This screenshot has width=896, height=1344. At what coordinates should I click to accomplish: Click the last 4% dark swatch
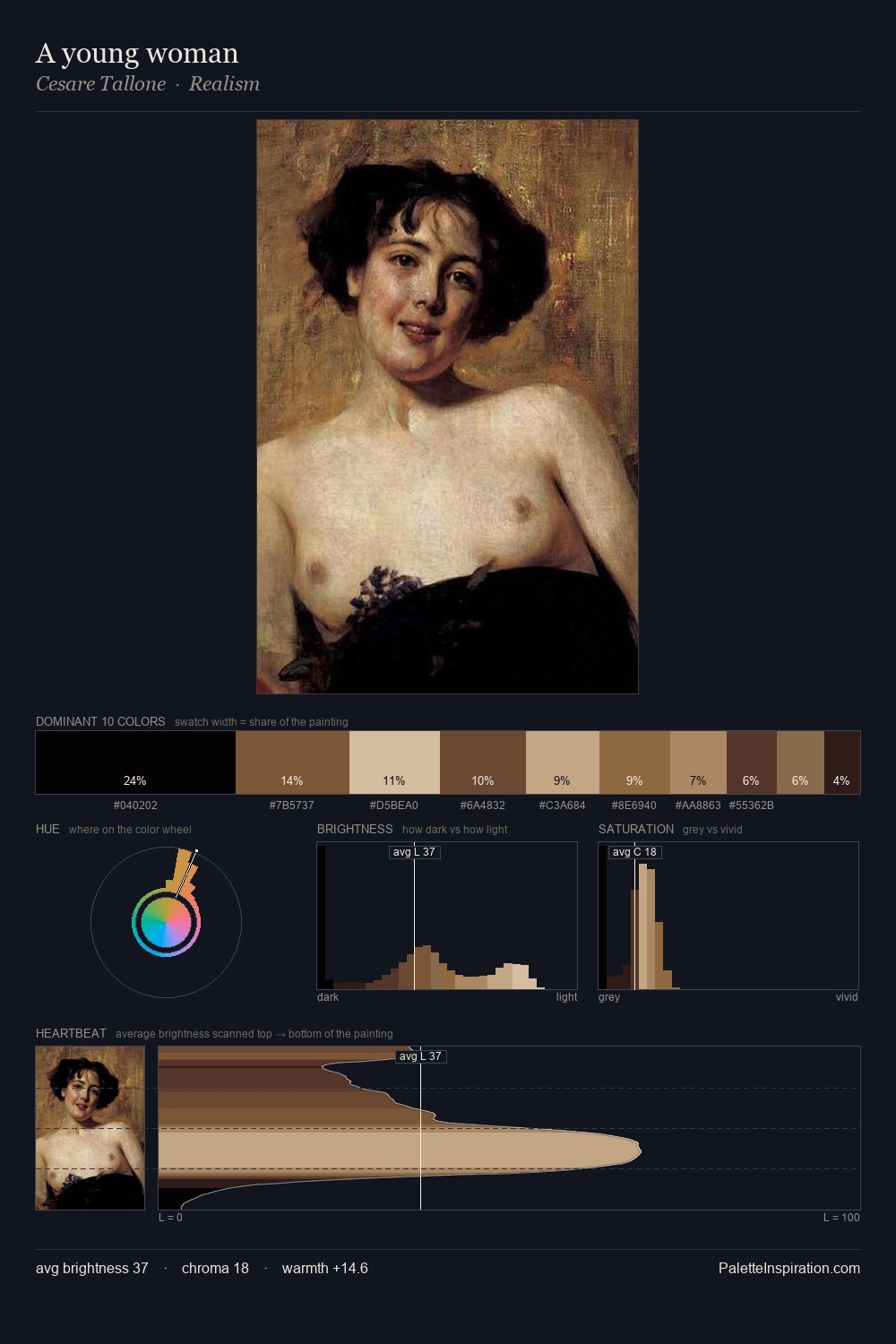[842, 762]
